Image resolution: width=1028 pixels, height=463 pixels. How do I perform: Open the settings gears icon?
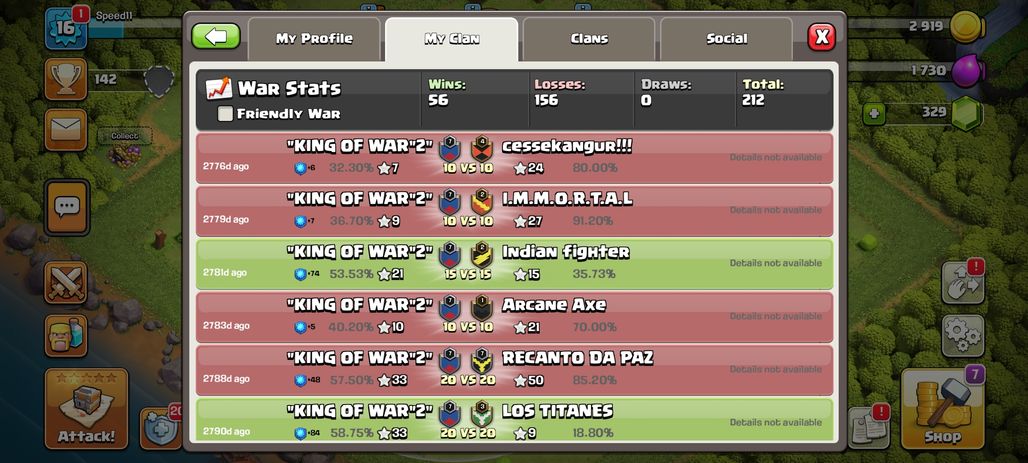[x=963, y=336]
